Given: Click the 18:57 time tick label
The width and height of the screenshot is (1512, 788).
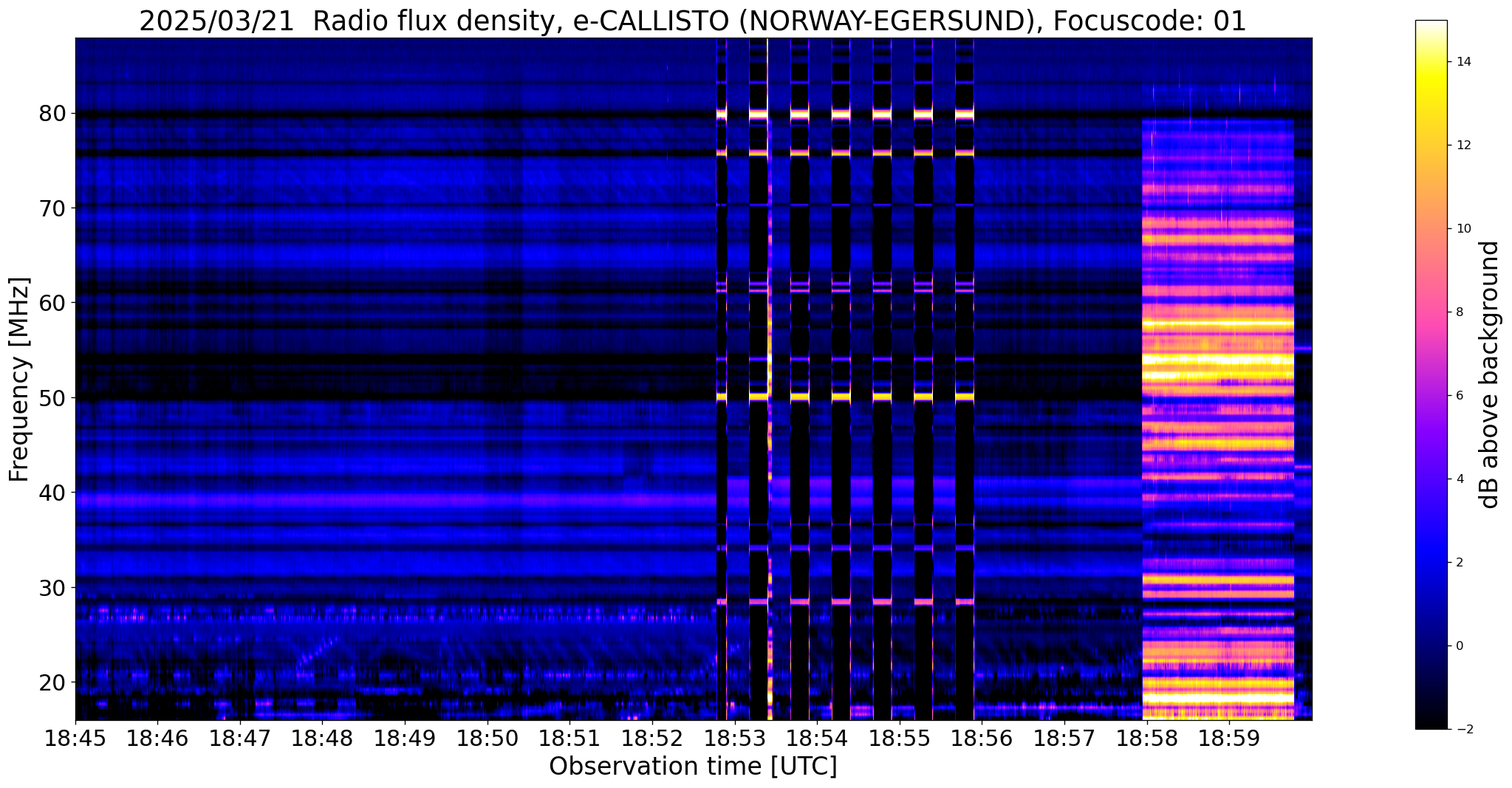Looking at the screenshot, I should point(1064,738).
